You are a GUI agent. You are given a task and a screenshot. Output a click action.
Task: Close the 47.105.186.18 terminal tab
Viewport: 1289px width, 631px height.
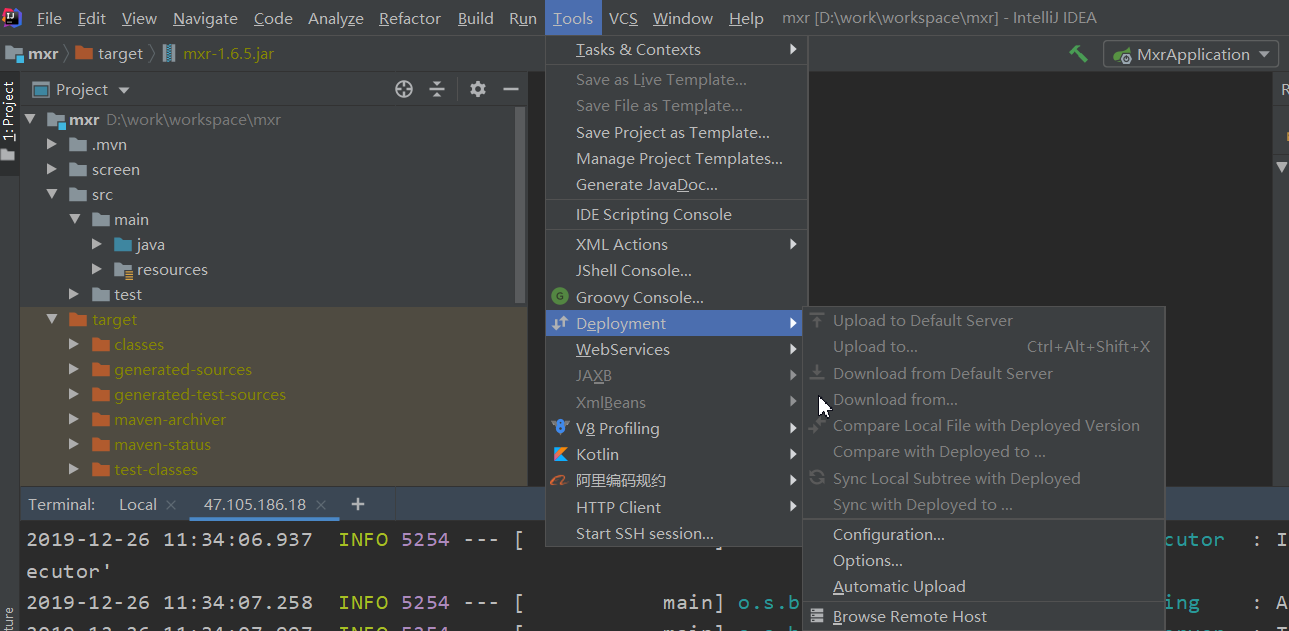(x=321, y=505)
